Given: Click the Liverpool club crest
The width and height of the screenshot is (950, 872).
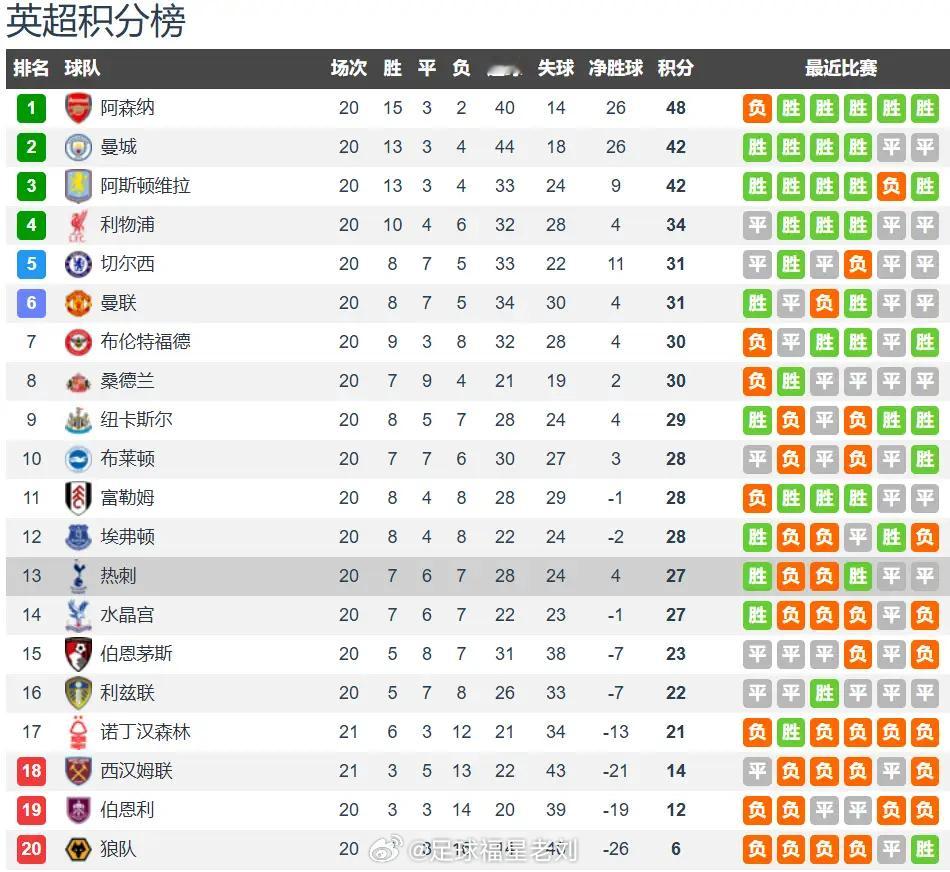Looking at the screenshot, I should (x=78, y=225).
